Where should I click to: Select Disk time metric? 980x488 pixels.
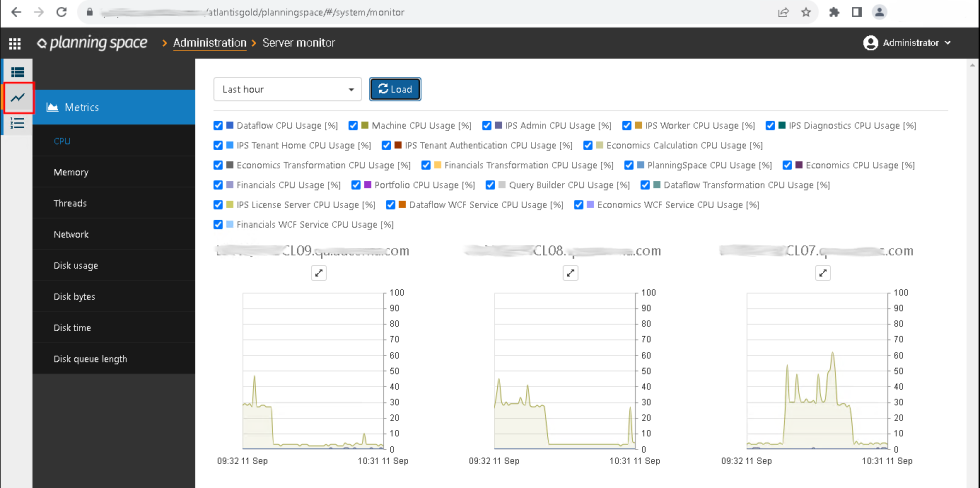[x=114, y=327]
